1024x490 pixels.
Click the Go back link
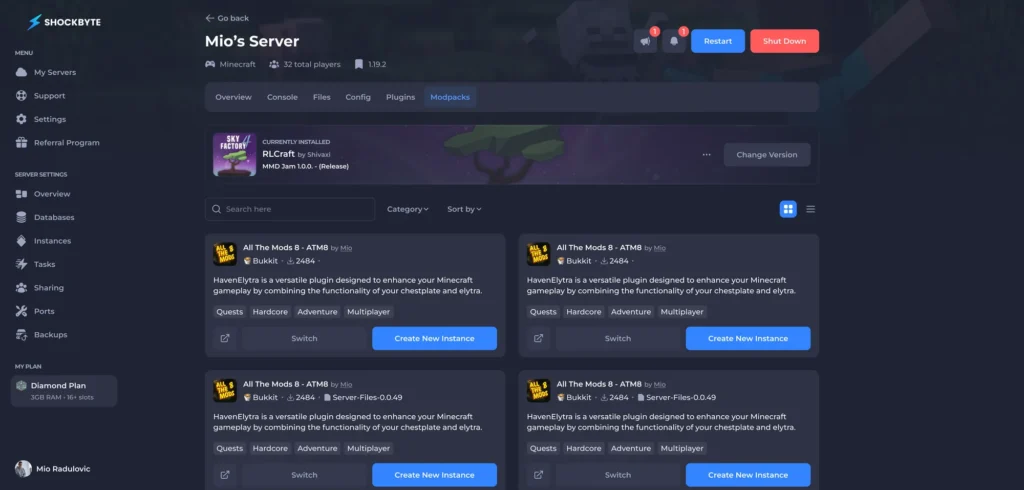227,18
